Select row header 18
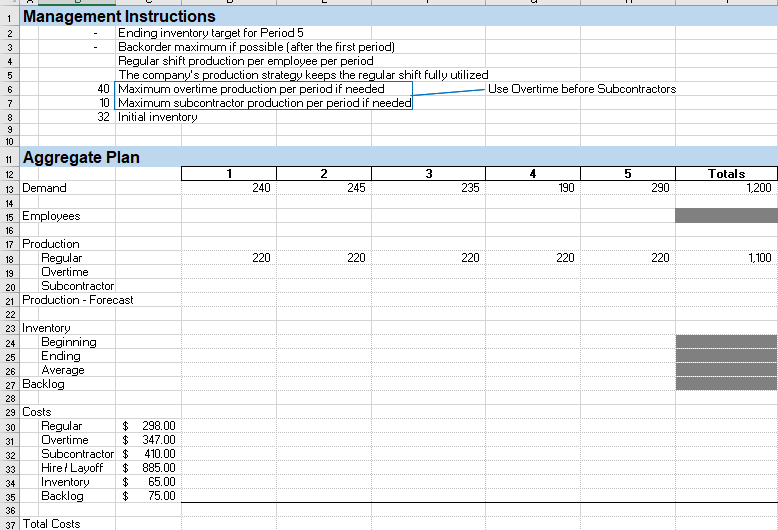The height and width of the screenshot is (530, 778). pos(9,259)
